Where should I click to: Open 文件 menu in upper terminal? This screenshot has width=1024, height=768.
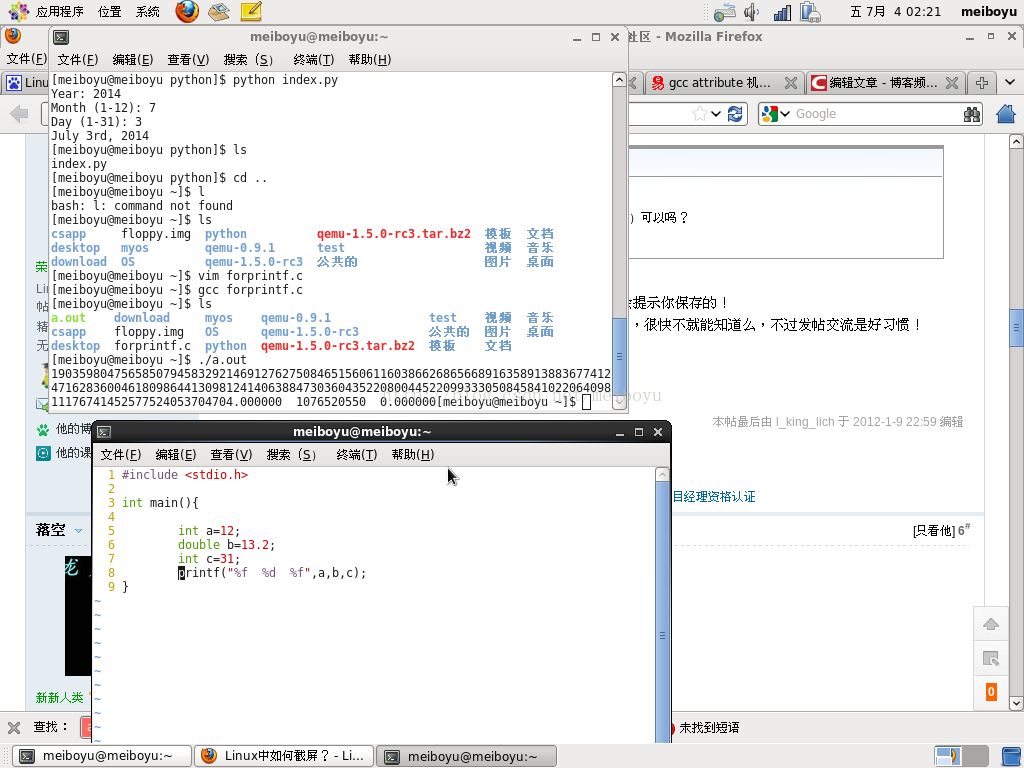[78, 59]
